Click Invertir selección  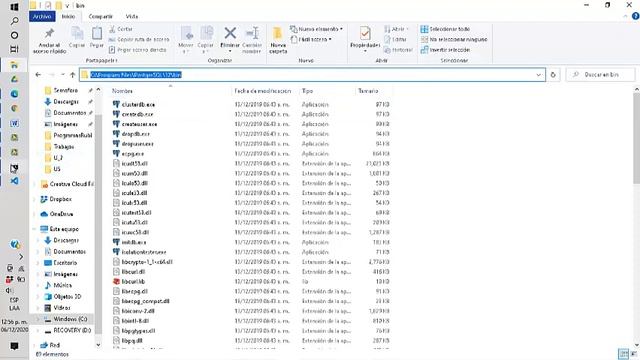click(x=445, y=50)
